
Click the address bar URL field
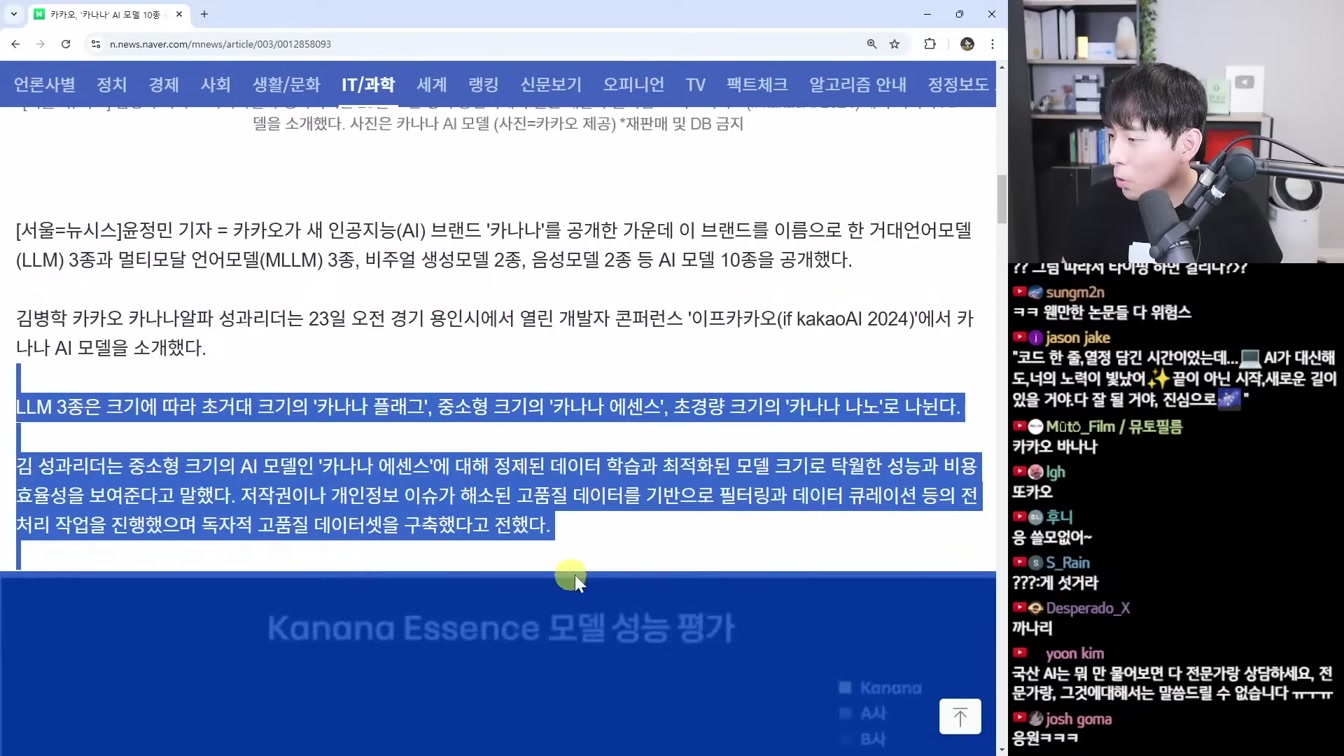tap(480, 44)
